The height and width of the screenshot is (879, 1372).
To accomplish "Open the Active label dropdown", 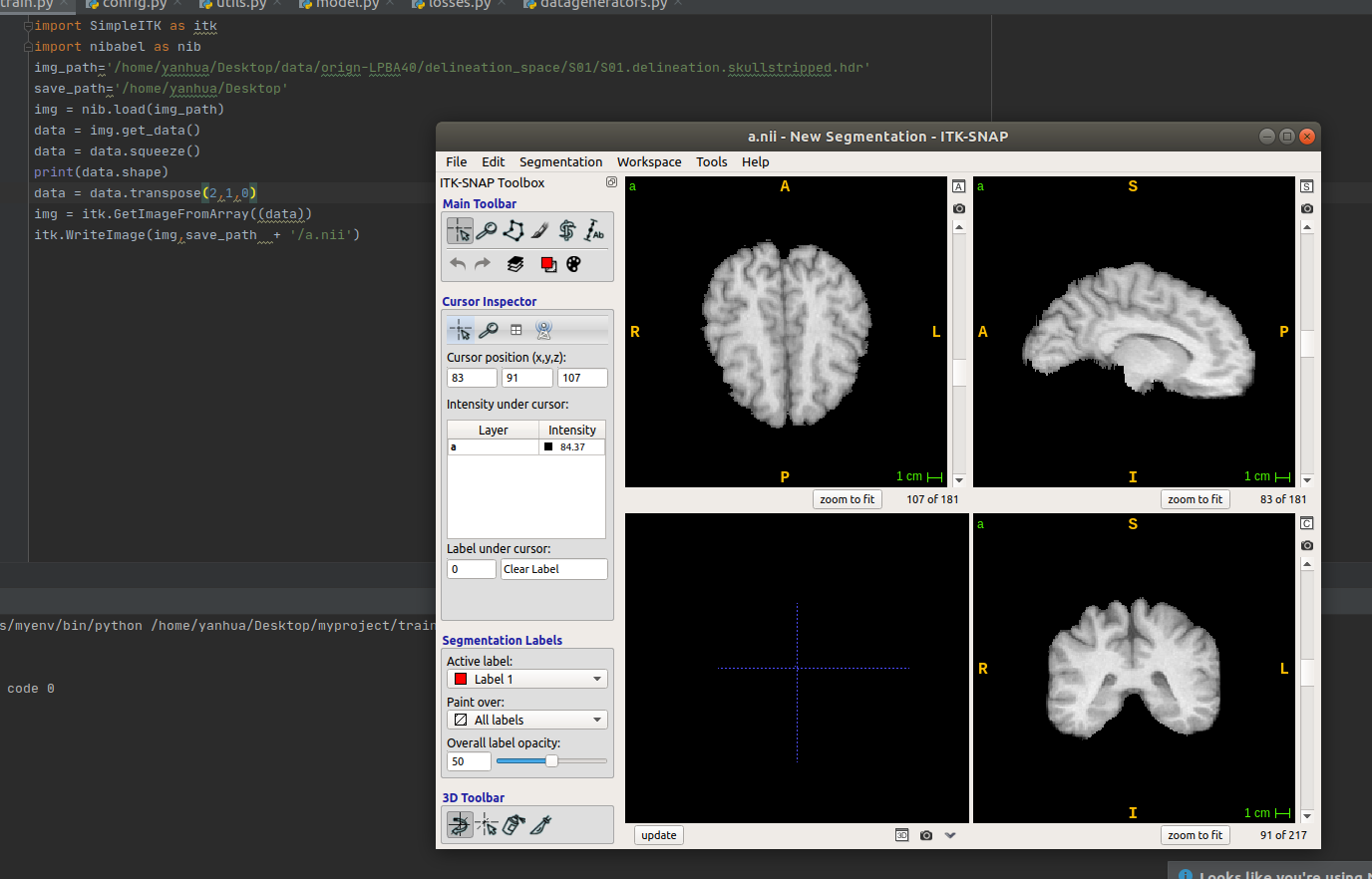I will pos(526,679).
